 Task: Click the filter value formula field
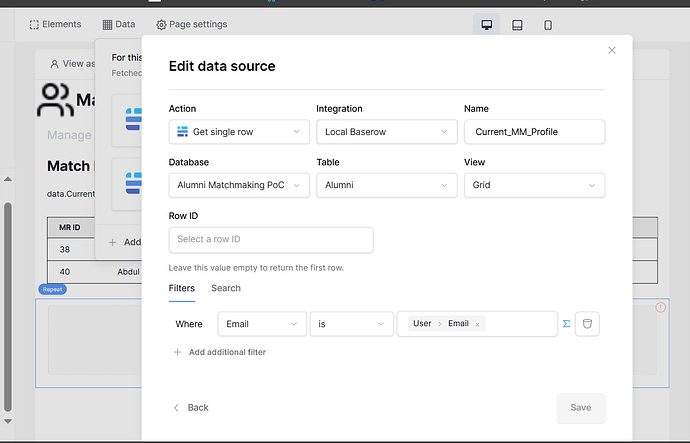(477, 324)
